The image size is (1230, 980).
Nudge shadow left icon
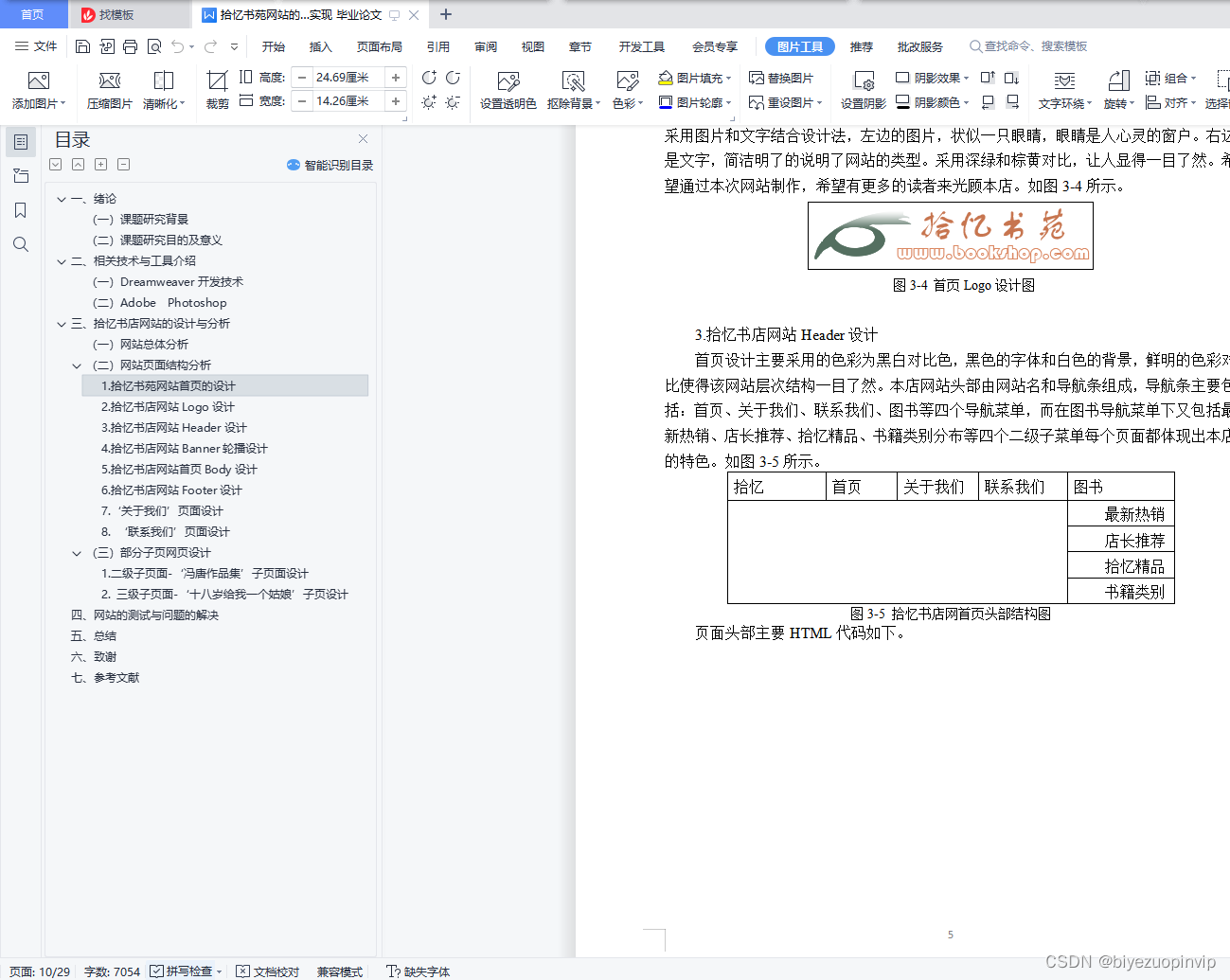(x=988, y=101)
